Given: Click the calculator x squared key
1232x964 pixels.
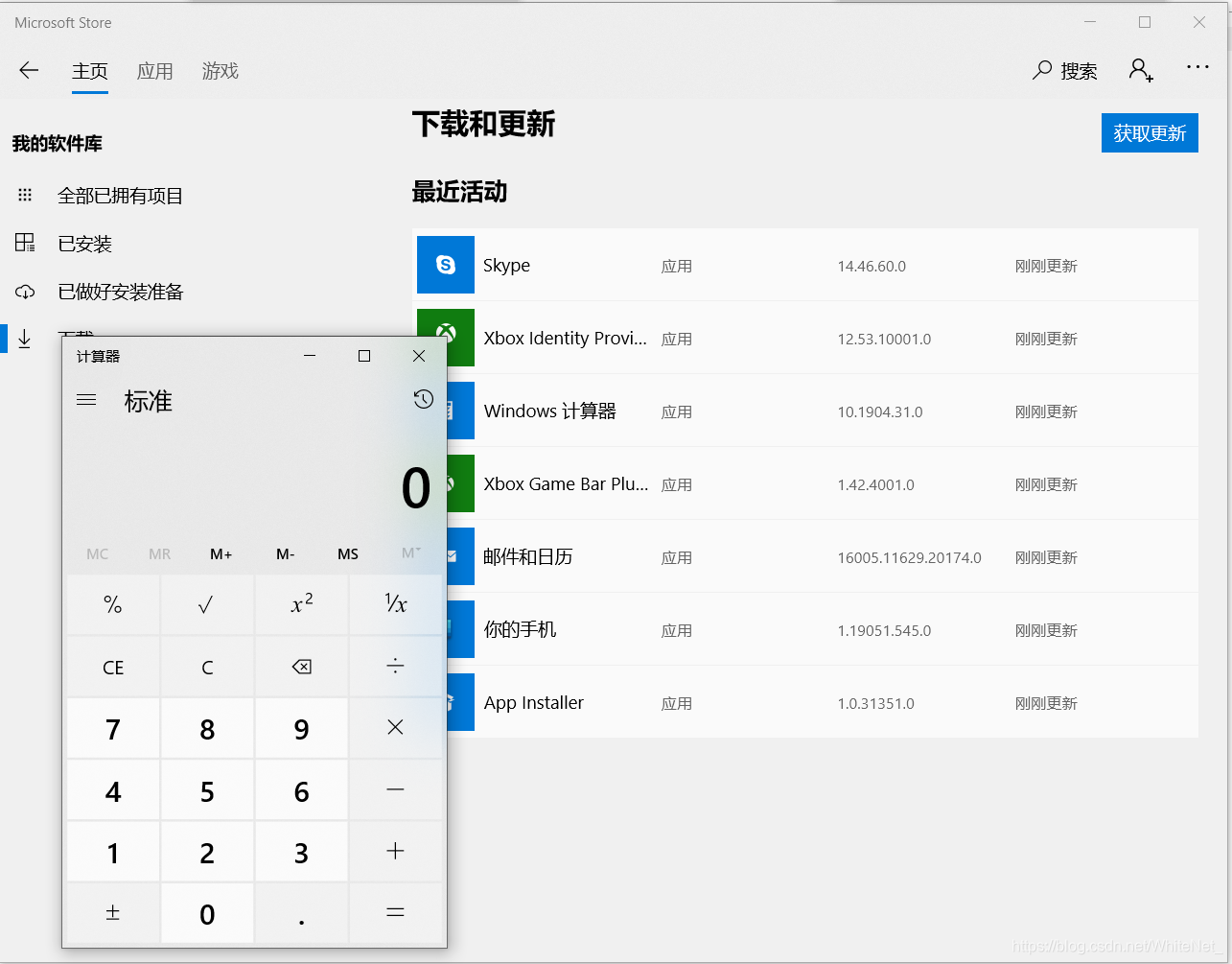Looking at the screenshot, I should tap(301, 604).
